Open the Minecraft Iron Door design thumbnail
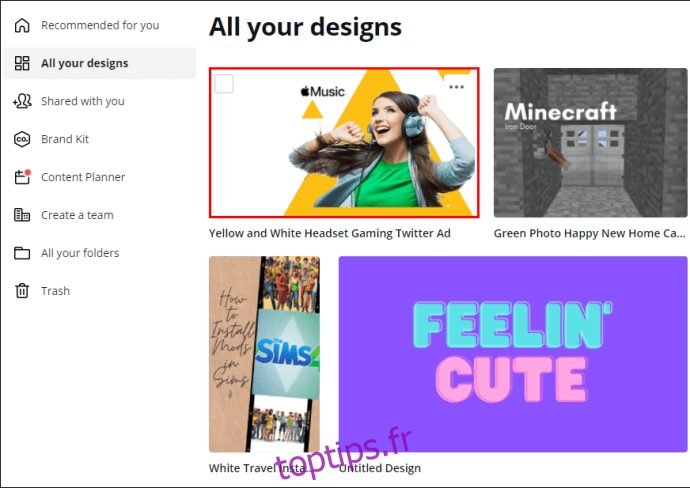The height and width of the screenshot is (488, 690). [x=591, y=143]
